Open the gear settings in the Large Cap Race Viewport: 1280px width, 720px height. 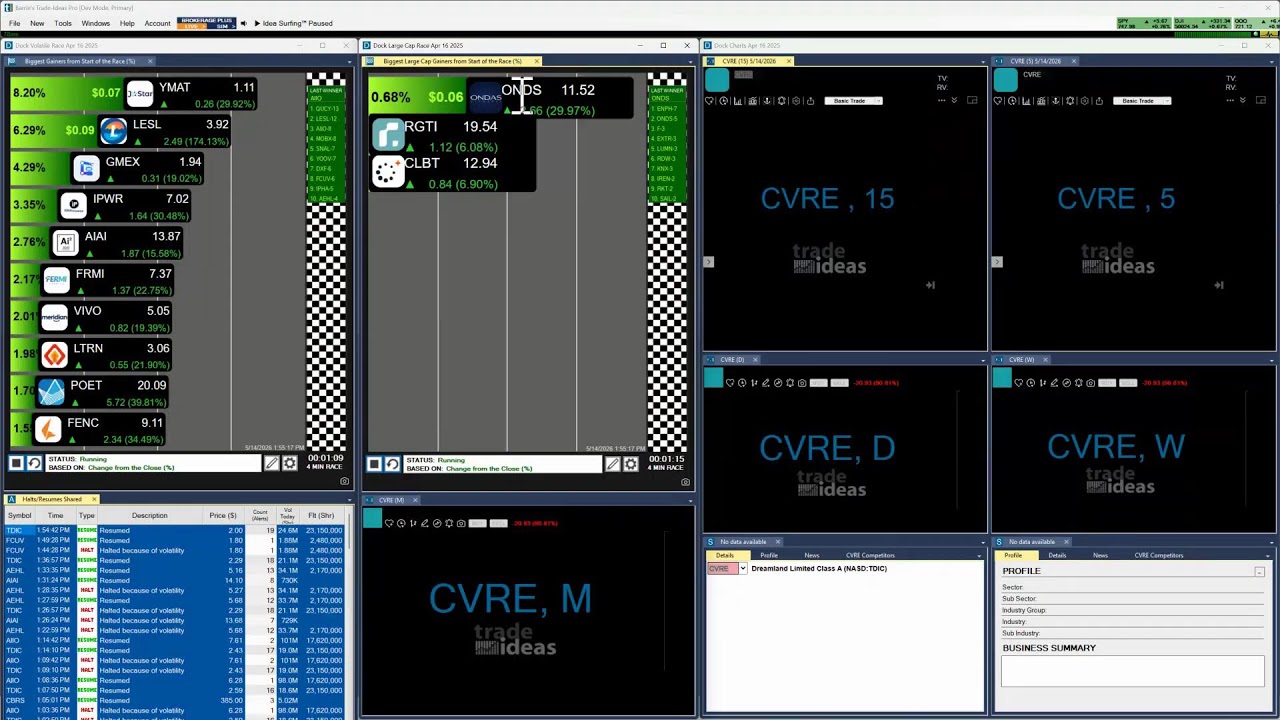pos(631,464)
